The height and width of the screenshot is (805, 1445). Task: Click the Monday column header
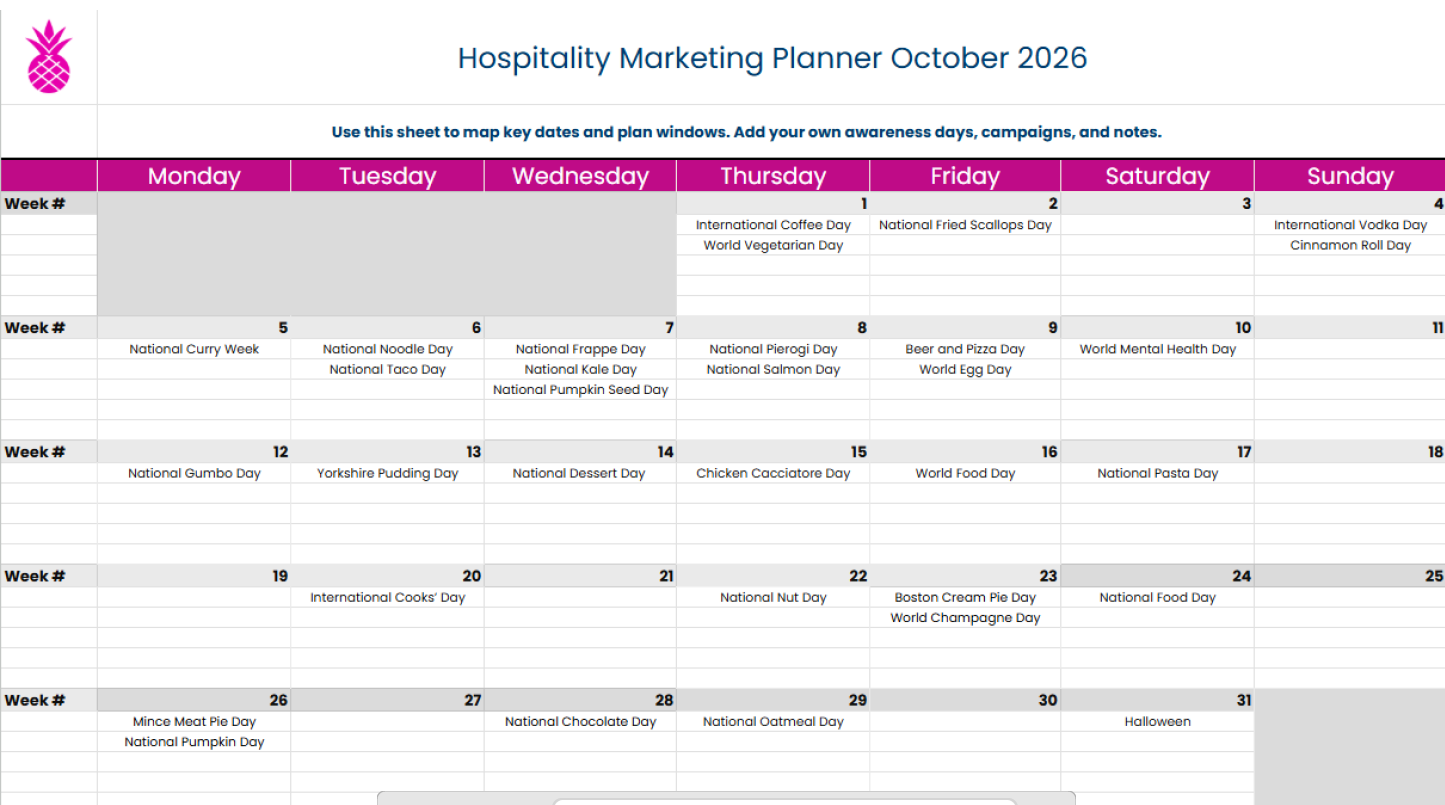point(194,176)
